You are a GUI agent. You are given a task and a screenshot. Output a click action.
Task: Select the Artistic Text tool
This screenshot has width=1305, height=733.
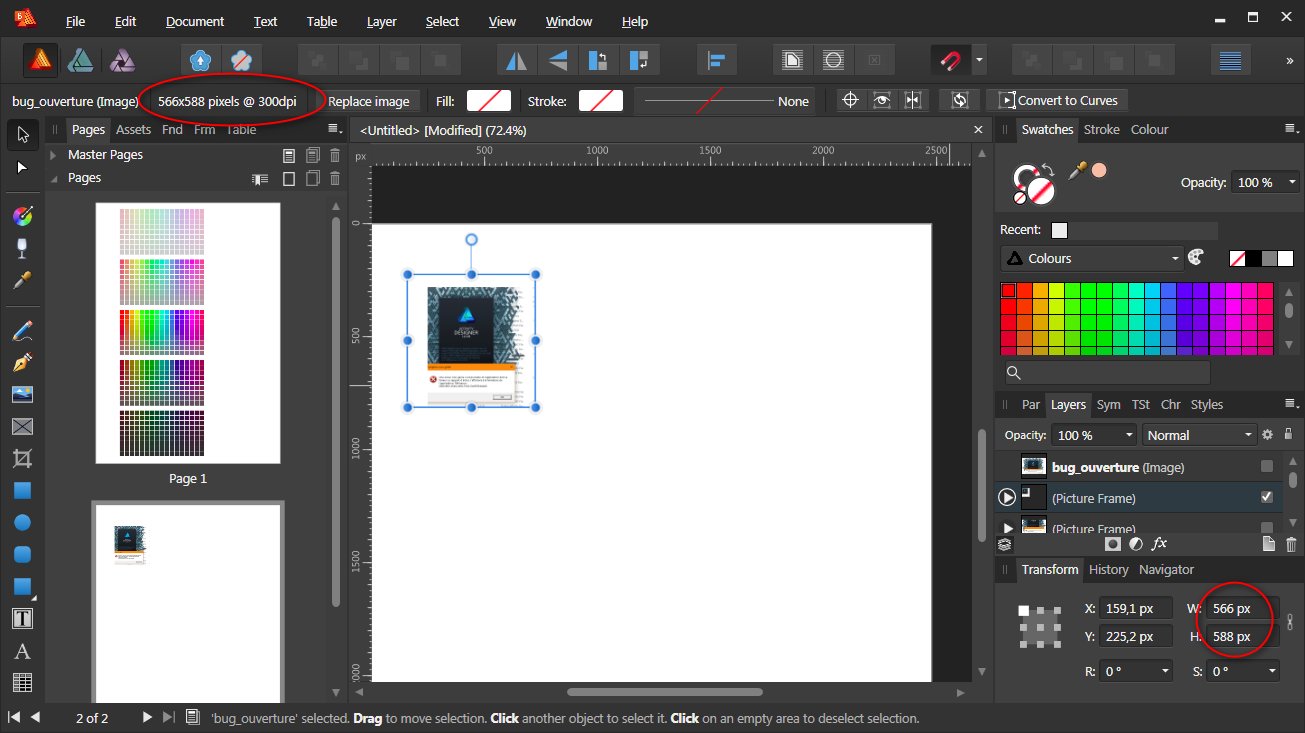(22, 651)
